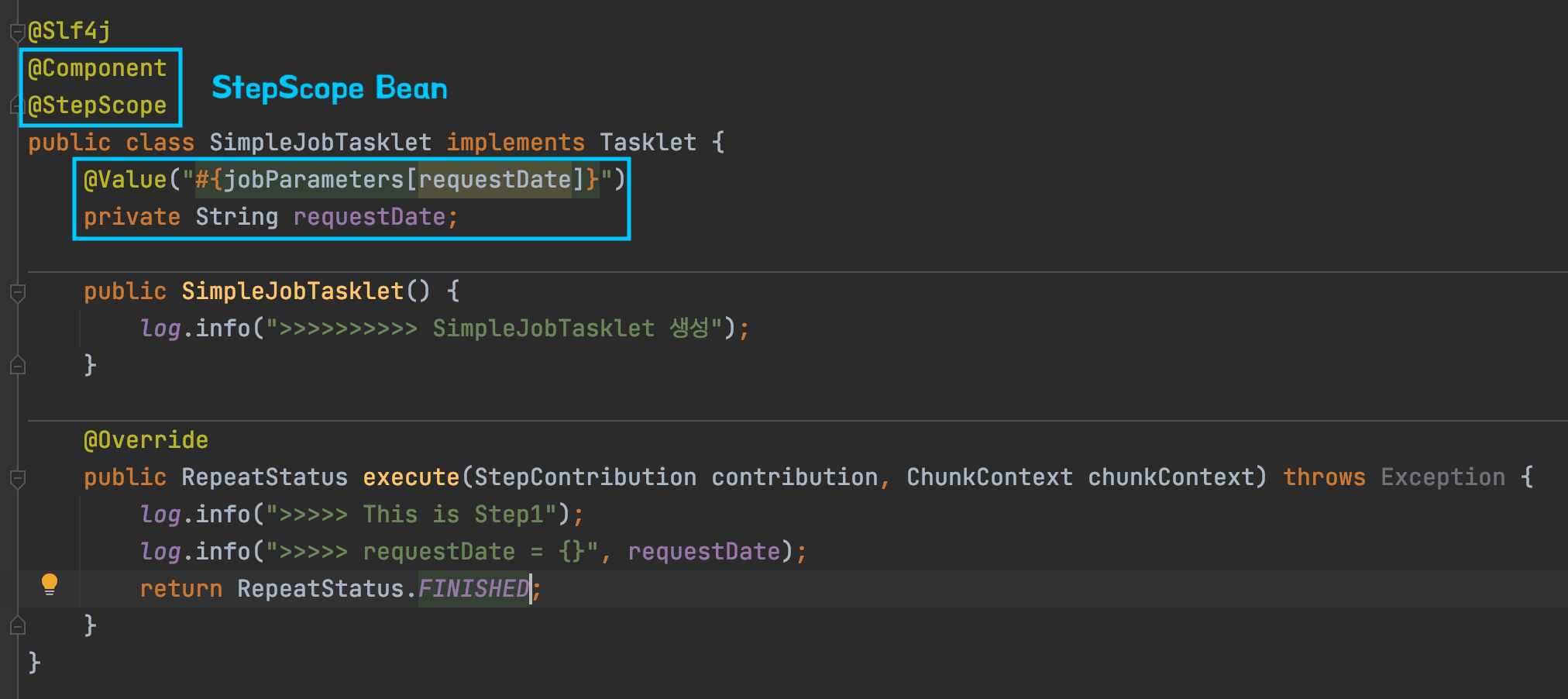Image resolution: width=1568 pixels, height=699 pixels.
Task: Click the FINISHED constant in return statement
Action: pyautogui.click(x=473, y=589)
